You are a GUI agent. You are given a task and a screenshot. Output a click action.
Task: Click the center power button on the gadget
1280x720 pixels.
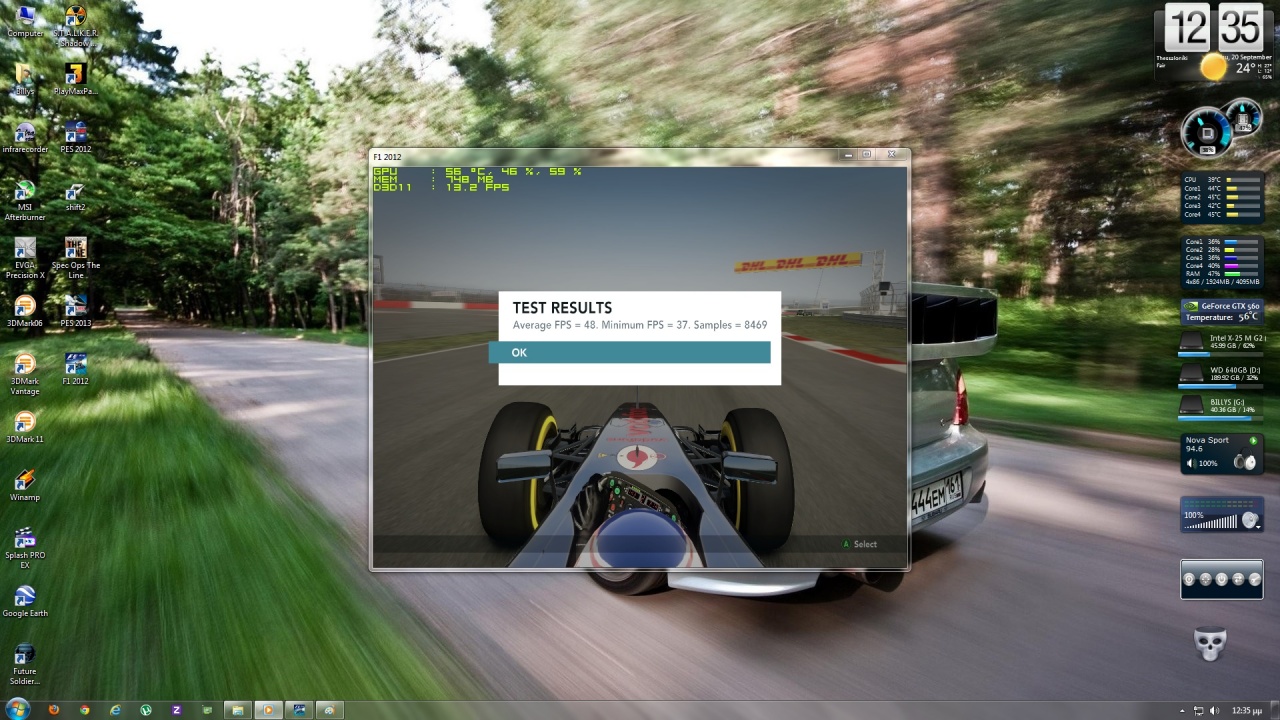coord(1222,579)
